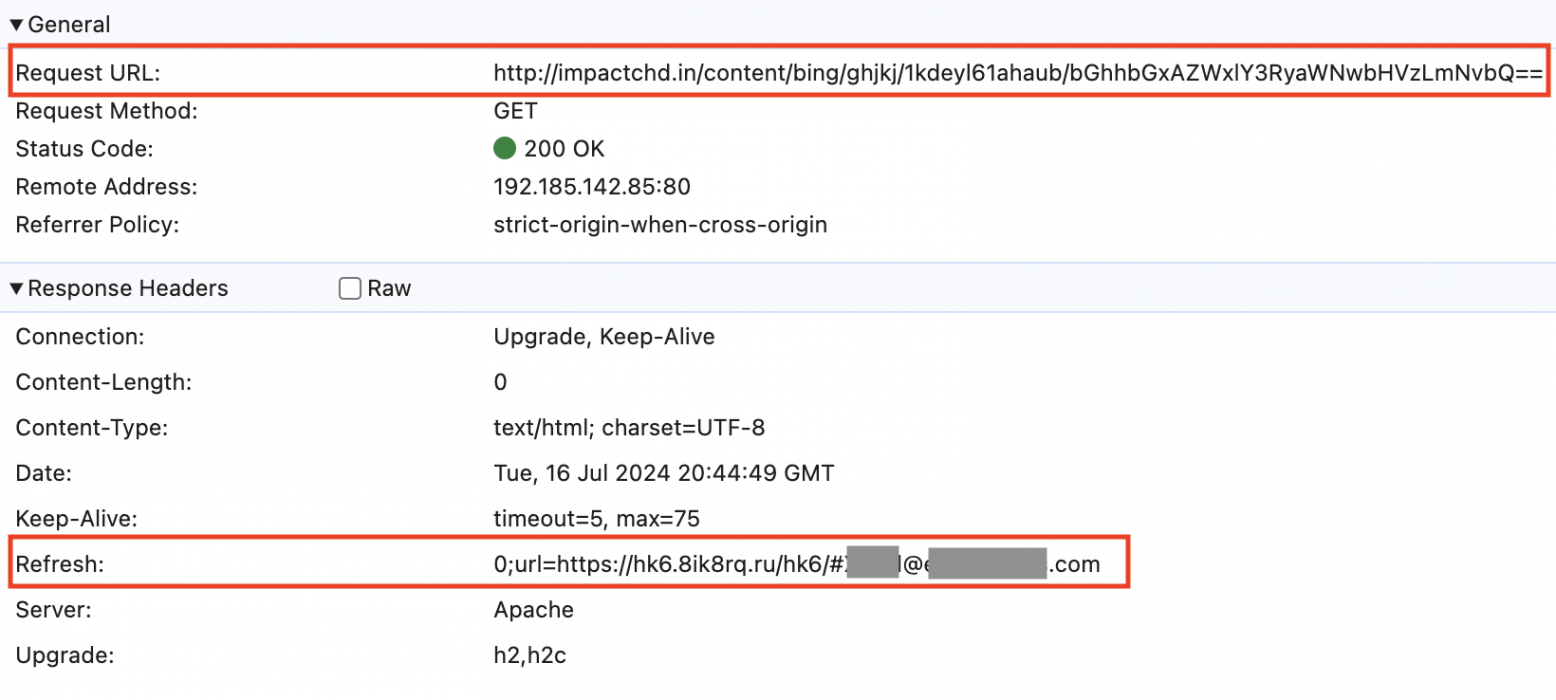Click the General section label
The image size is (1556, 700).
click(70, 23)
